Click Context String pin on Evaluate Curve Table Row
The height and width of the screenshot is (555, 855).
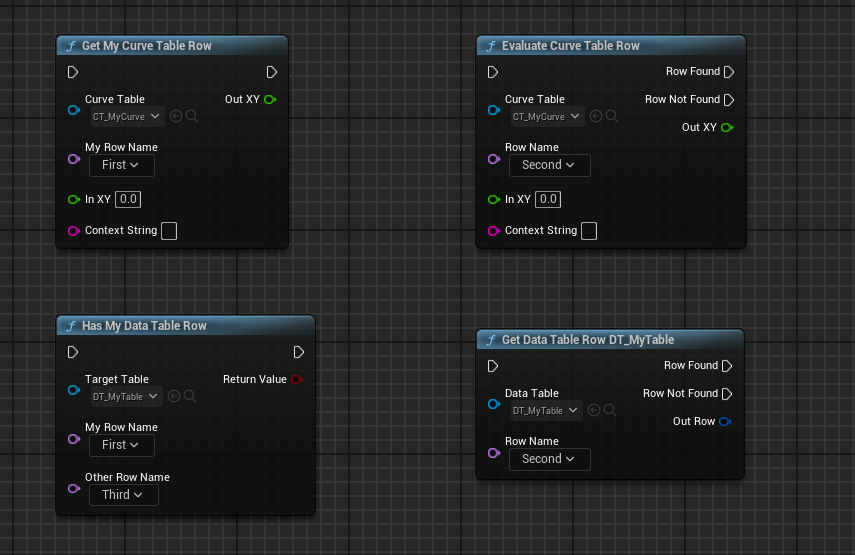493,231
